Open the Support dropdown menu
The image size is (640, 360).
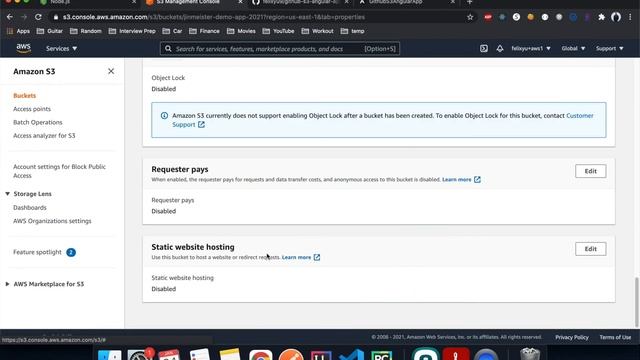[x=609, y=48]
